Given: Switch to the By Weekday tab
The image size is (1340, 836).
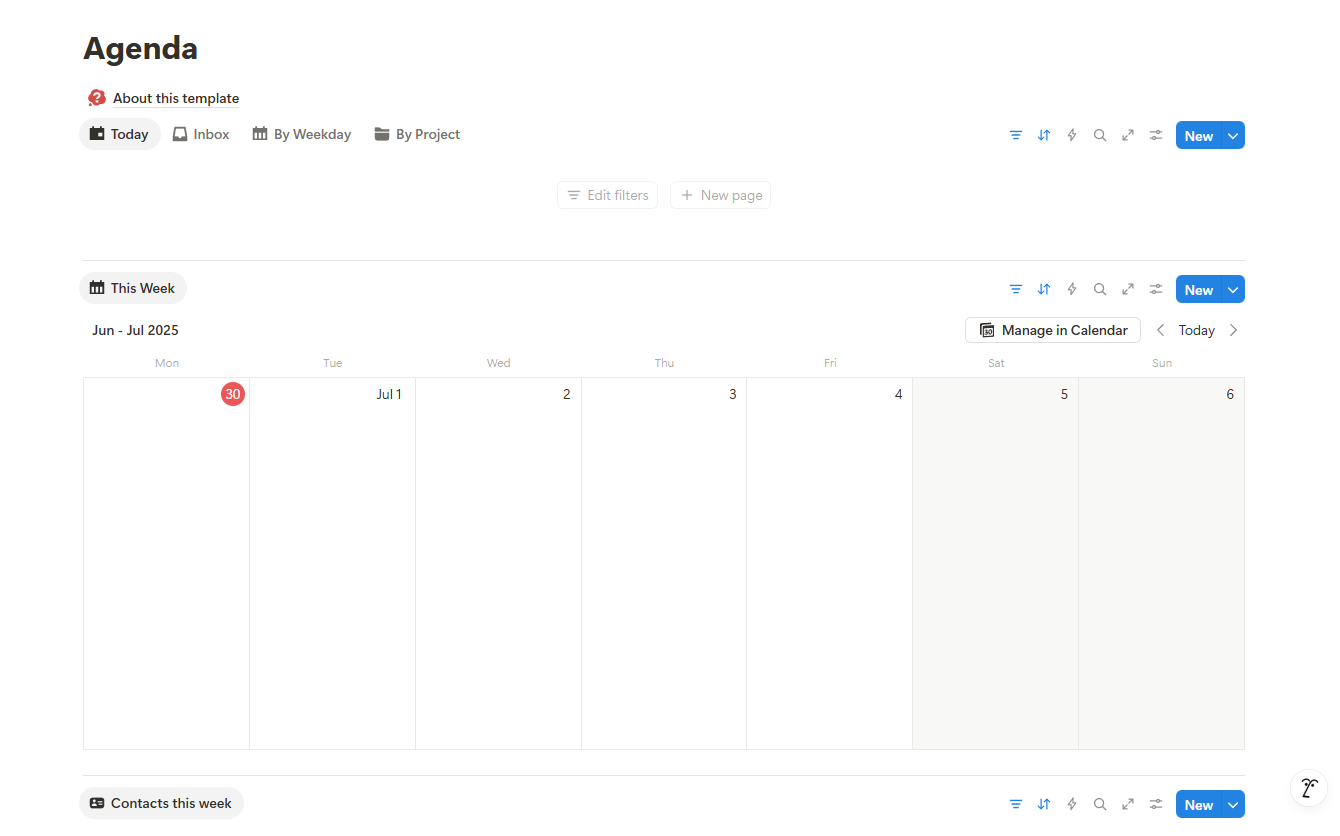Looking at the screenshot, I should [302, 134].
